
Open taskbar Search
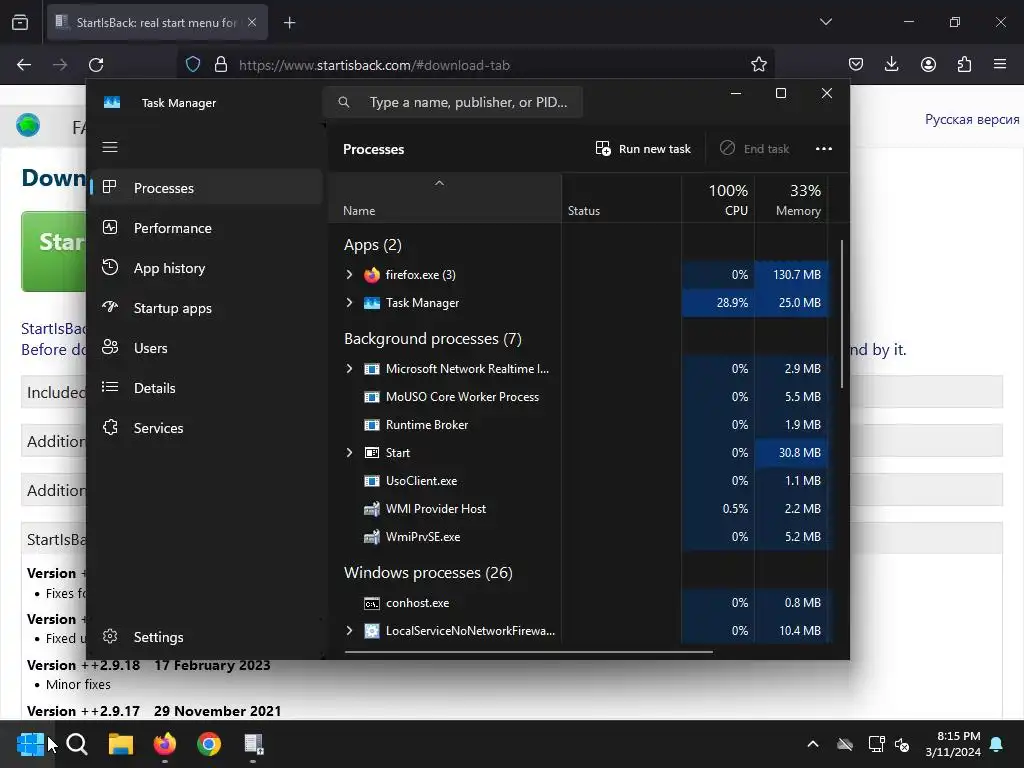point(77,744)
